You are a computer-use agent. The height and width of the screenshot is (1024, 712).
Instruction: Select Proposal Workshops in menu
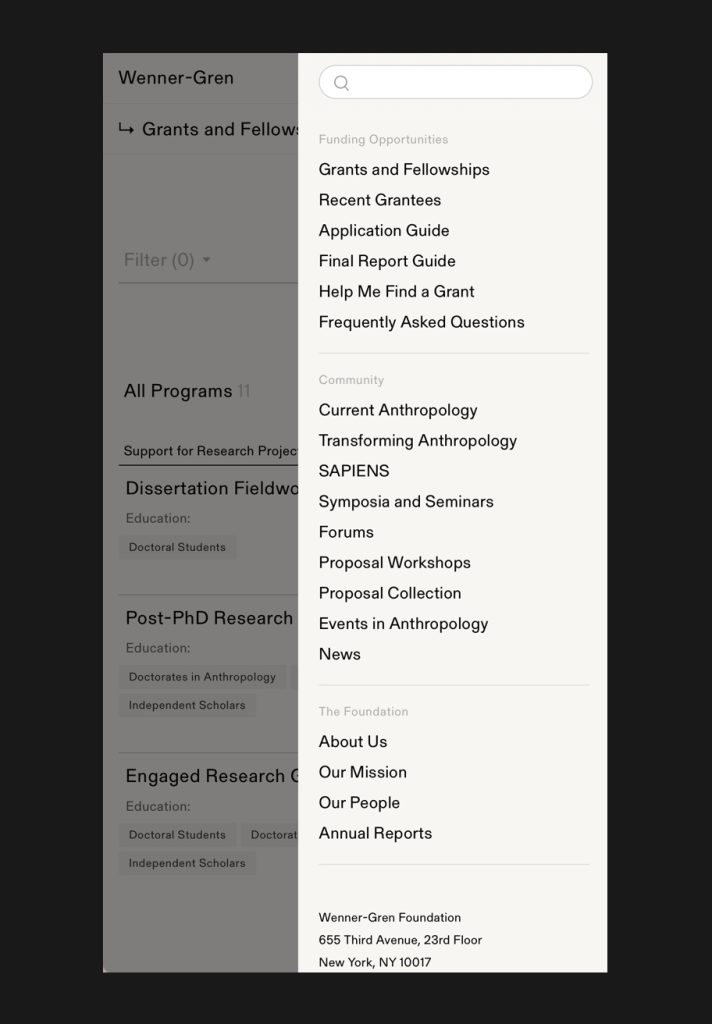coord(395,563)
